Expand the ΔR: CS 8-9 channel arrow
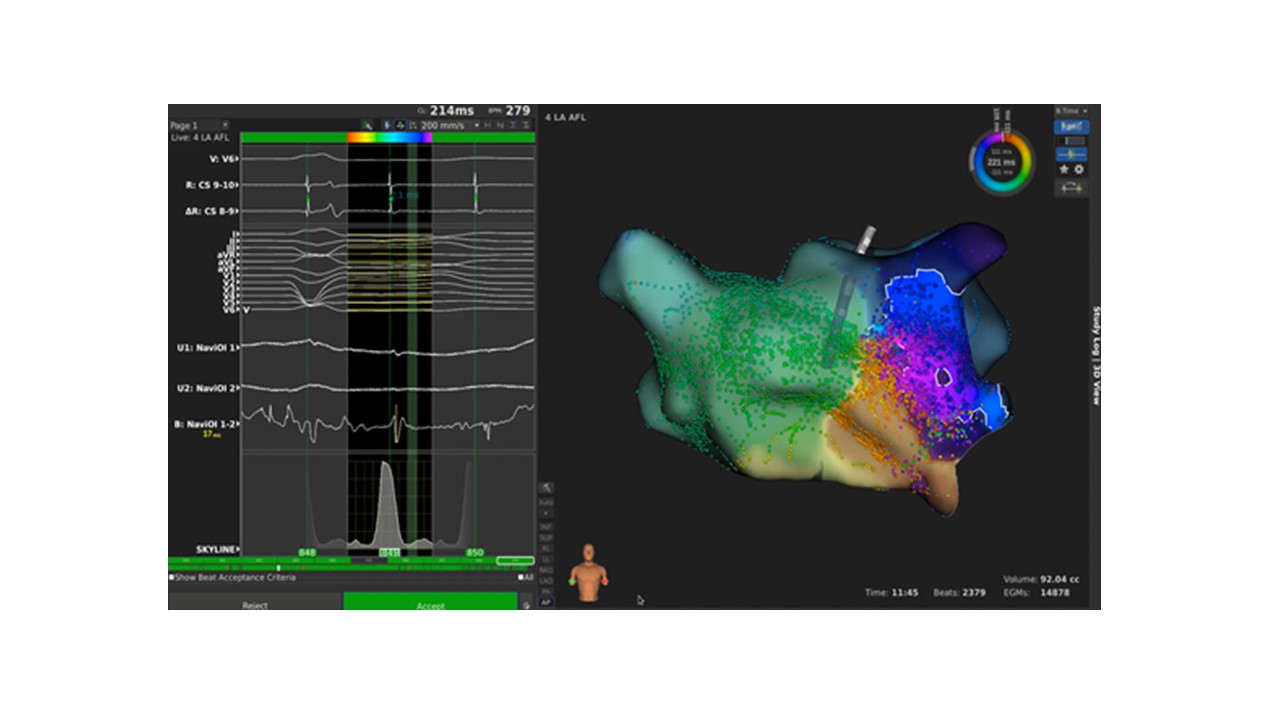This screenshot has height=720, width=1280. [x=237, y=212]
